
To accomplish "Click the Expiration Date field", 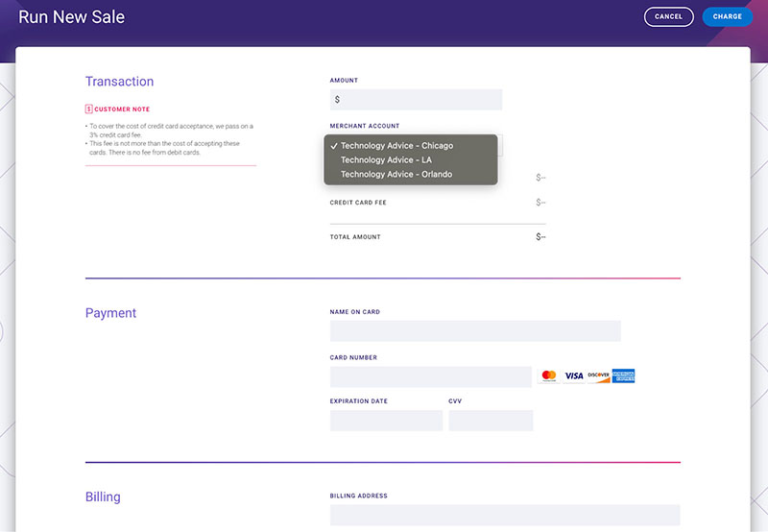I will pos(386,420).
